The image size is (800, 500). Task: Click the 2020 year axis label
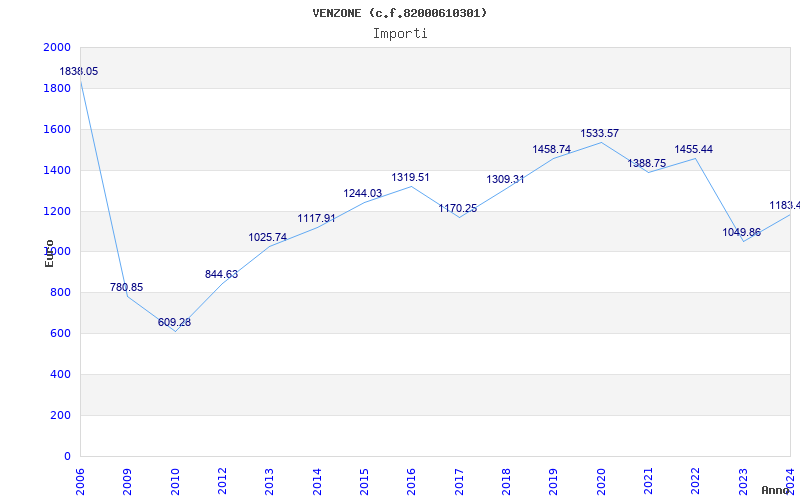[x=601, y=481]
